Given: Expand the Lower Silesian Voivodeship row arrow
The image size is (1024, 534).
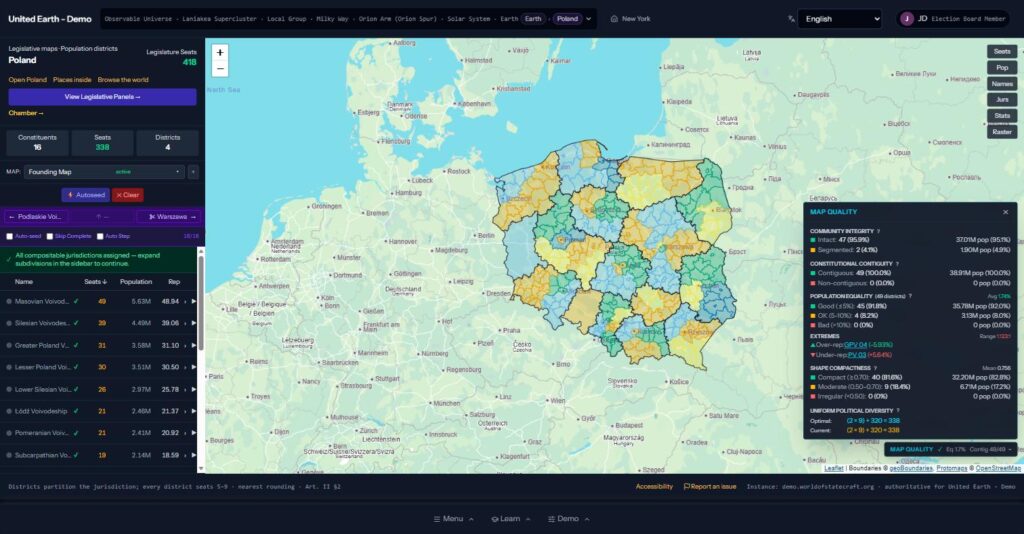Looking at the screenshot, I should tap(193, 390).
